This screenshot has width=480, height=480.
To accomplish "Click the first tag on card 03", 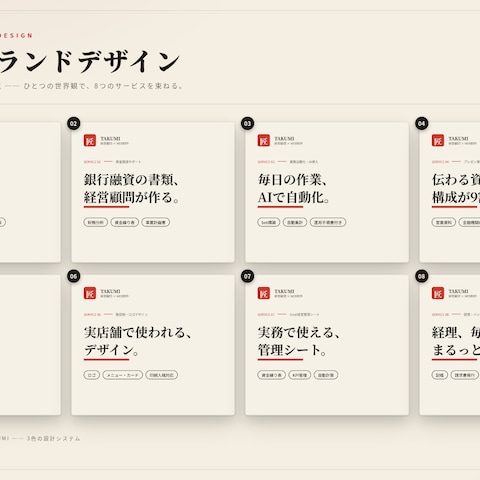I will (269, 222).
